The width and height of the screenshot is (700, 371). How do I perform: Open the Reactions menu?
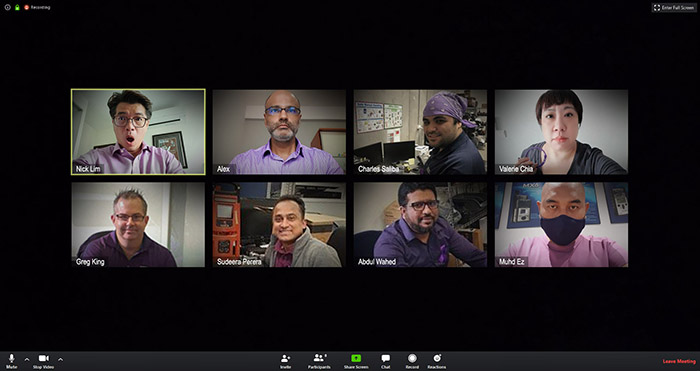(437, 361)
